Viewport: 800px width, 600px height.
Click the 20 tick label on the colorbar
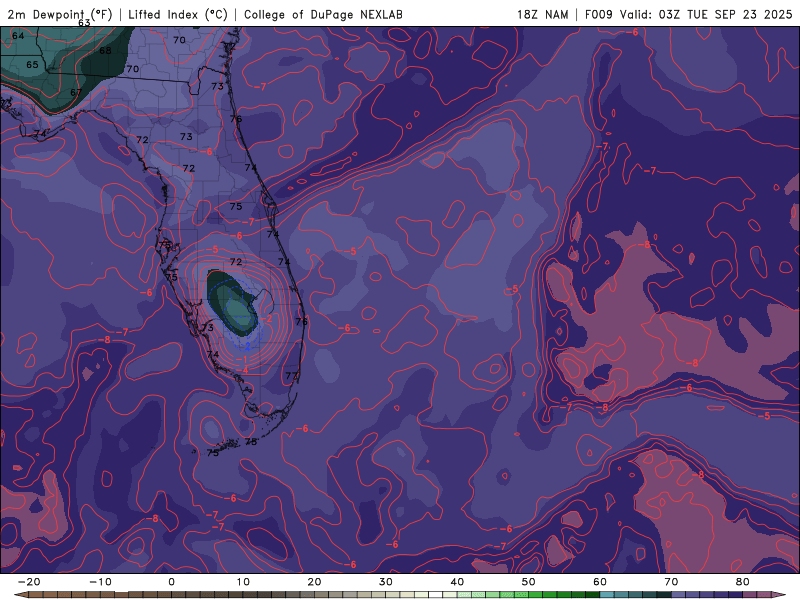click(x=314, y=582)
